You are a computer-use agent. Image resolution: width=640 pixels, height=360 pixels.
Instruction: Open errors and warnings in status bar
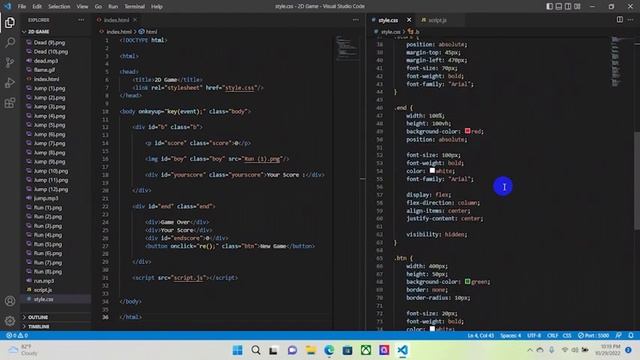click(x=17, y=336)
